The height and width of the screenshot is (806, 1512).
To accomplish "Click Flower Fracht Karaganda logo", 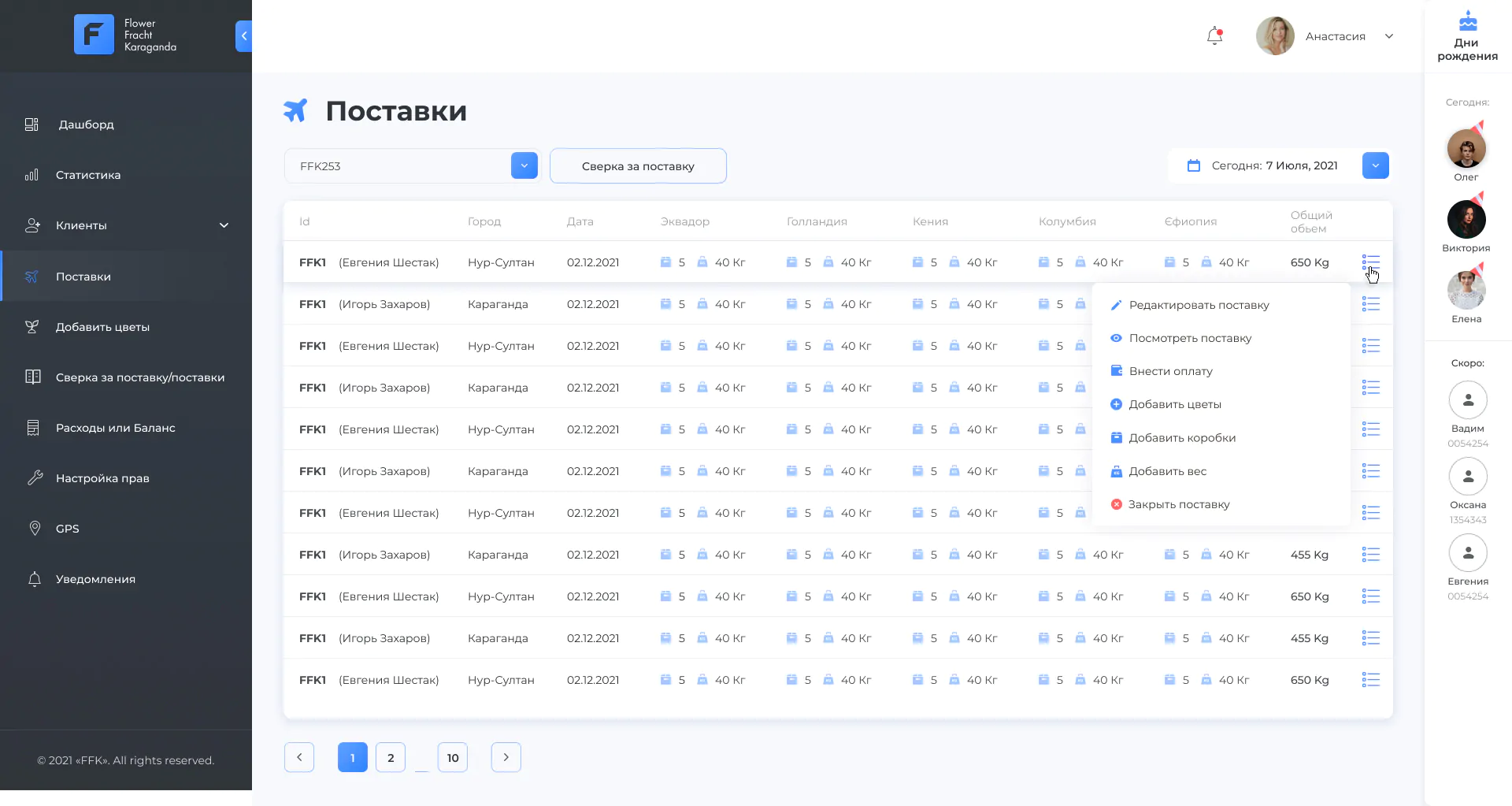I will [x=125, y=35].
